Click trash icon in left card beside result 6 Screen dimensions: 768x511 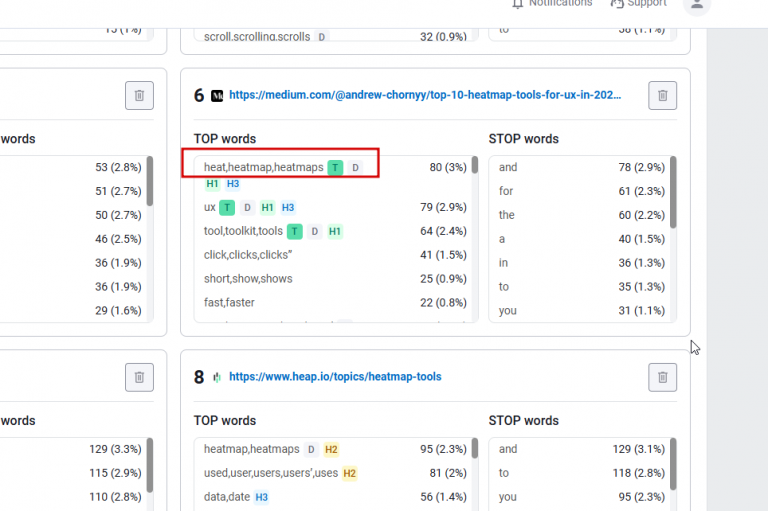pyautogui.click(x=139, y=96)
